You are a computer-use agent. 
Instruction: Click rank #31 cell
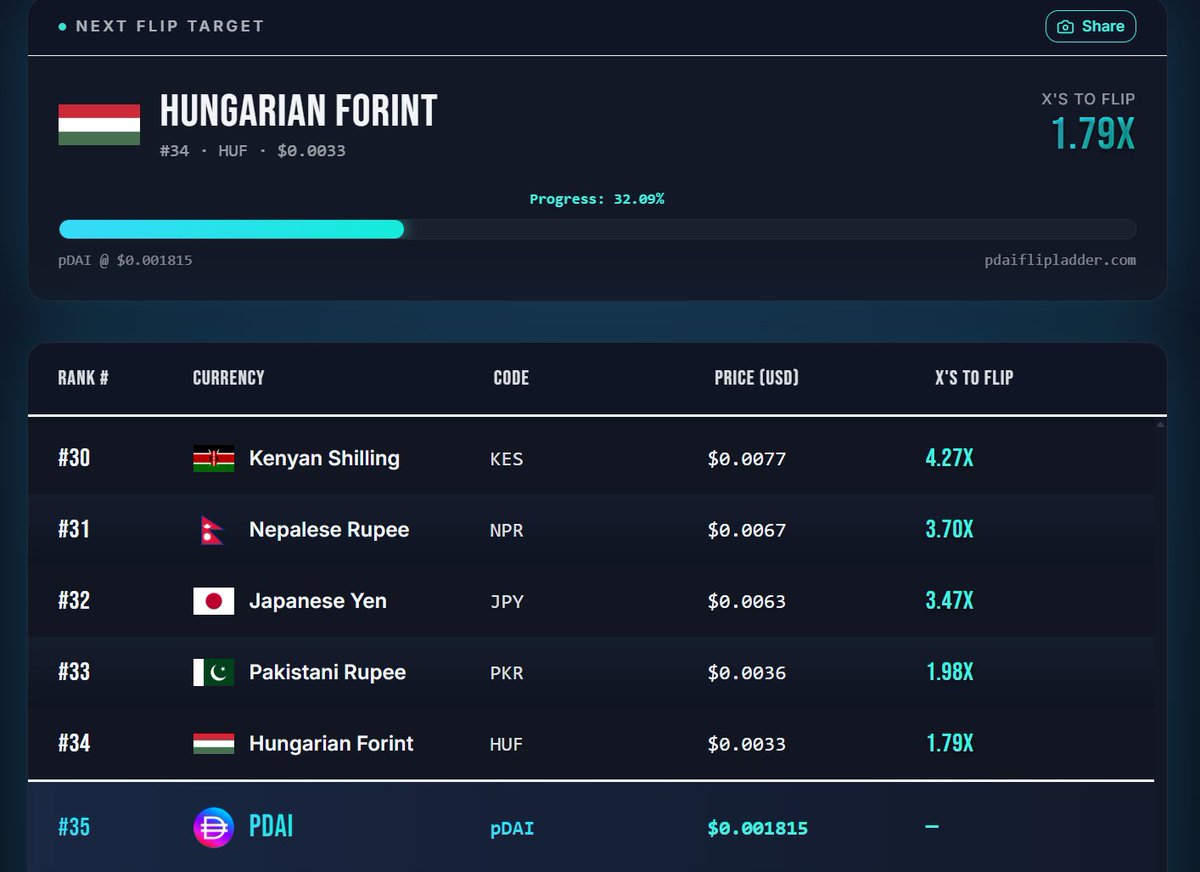click(x=74, y=530)
